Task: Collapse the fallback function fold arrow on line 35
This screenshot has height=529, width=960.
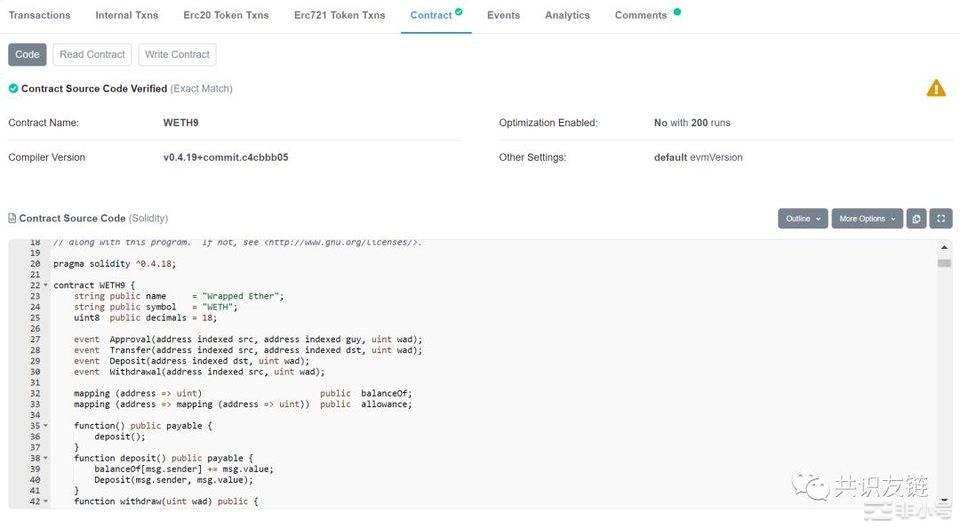Action: [x=45, y=426]
